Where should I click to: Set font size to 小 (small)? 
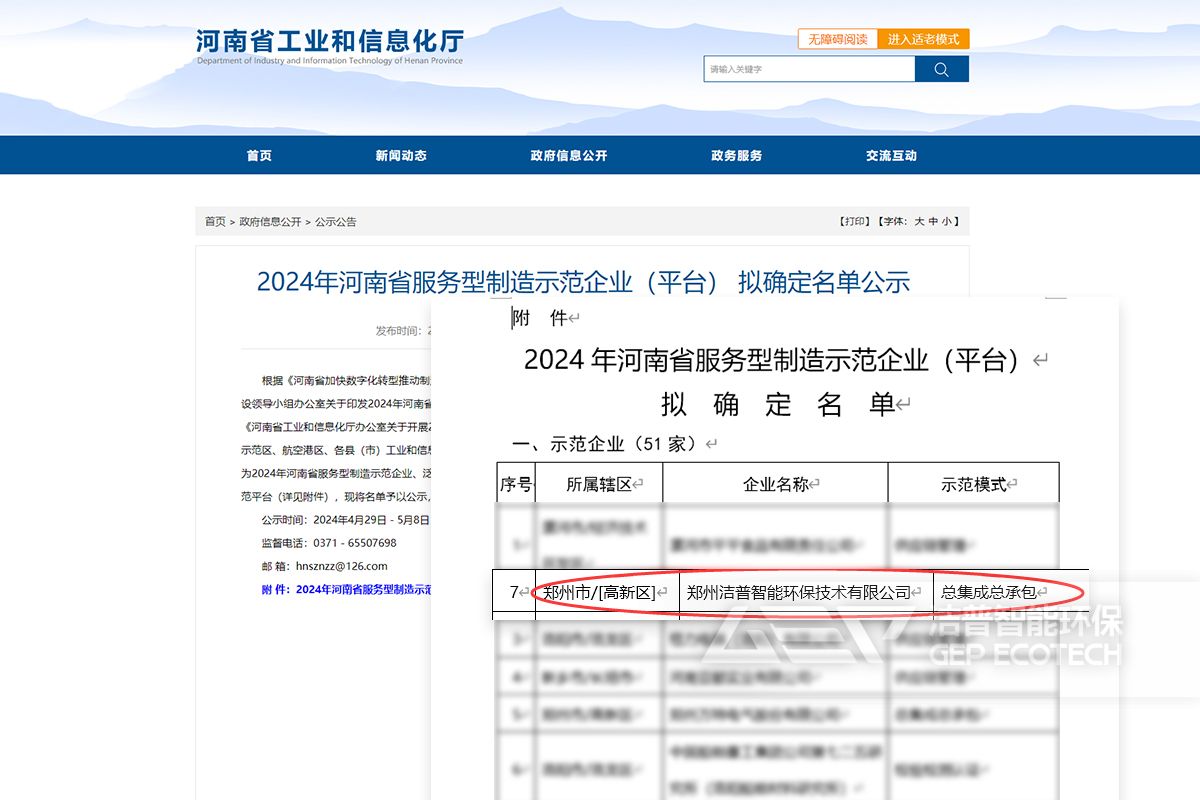947,222
